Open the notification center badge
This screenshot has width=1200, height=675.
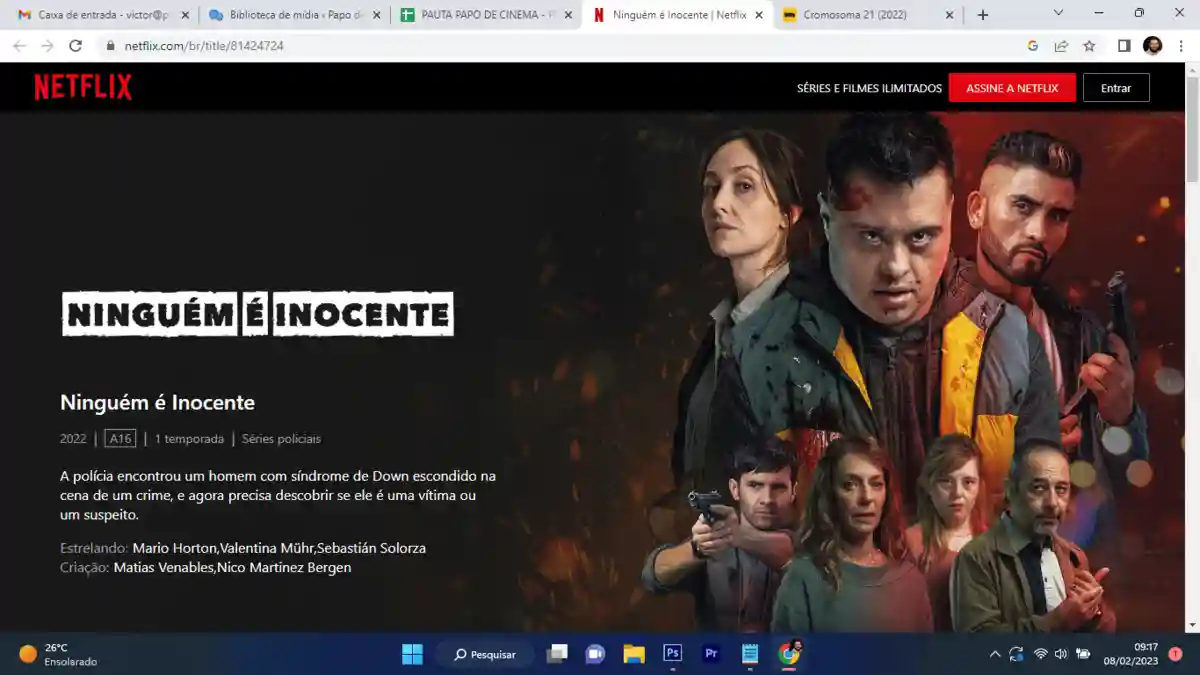pyautogui.click(x=1175, y=654)
